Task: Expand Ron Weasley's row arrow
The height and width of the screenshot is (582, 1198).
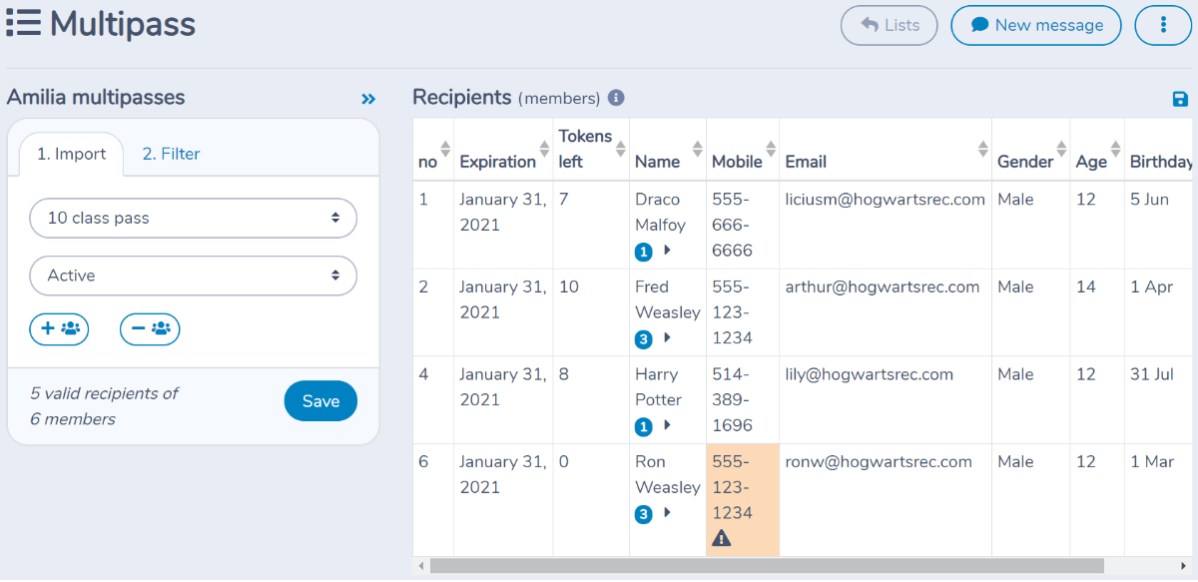Action: pos(666,512)
